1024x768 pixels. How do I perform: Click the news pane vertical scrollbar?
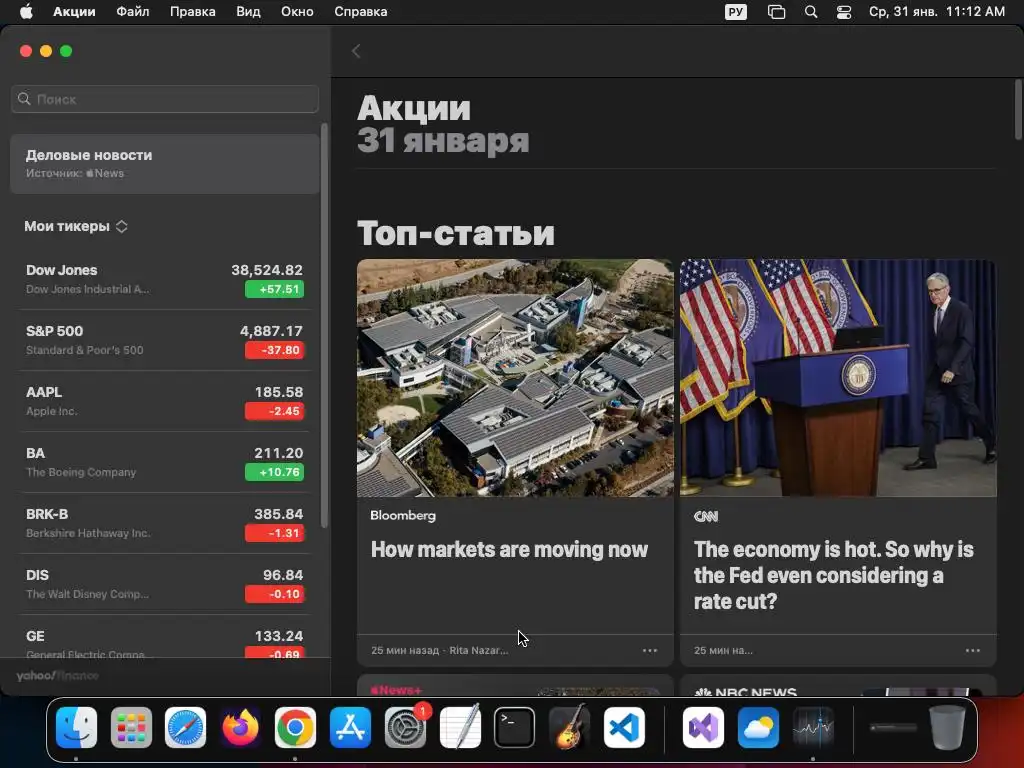coord(1018,109)
